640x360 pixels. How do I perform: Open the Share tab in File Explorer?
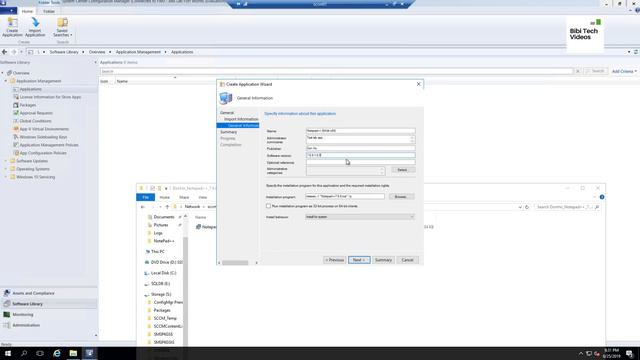[184, 197]
